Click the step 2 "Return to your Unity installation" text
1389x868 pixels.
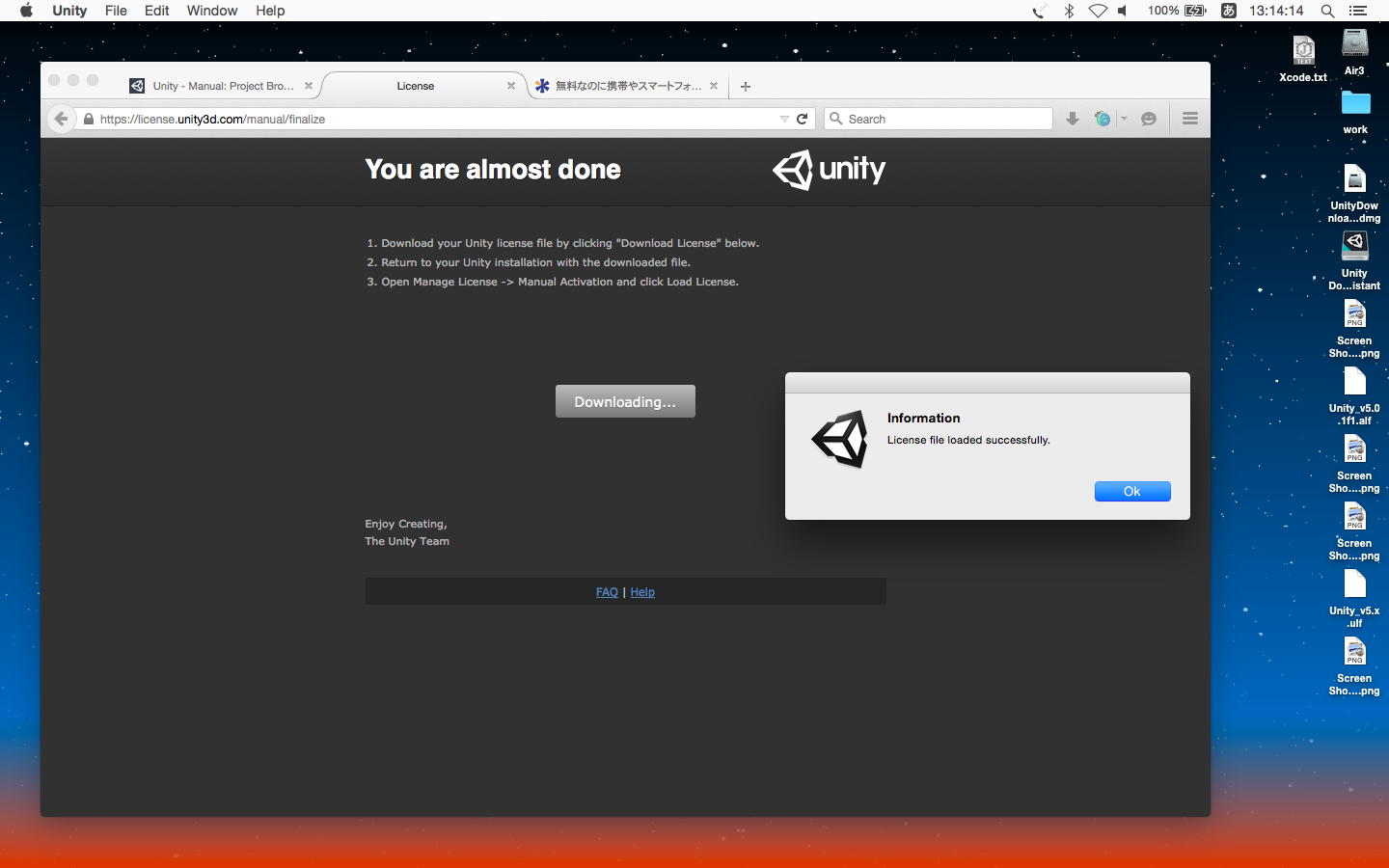click(529, 262)
